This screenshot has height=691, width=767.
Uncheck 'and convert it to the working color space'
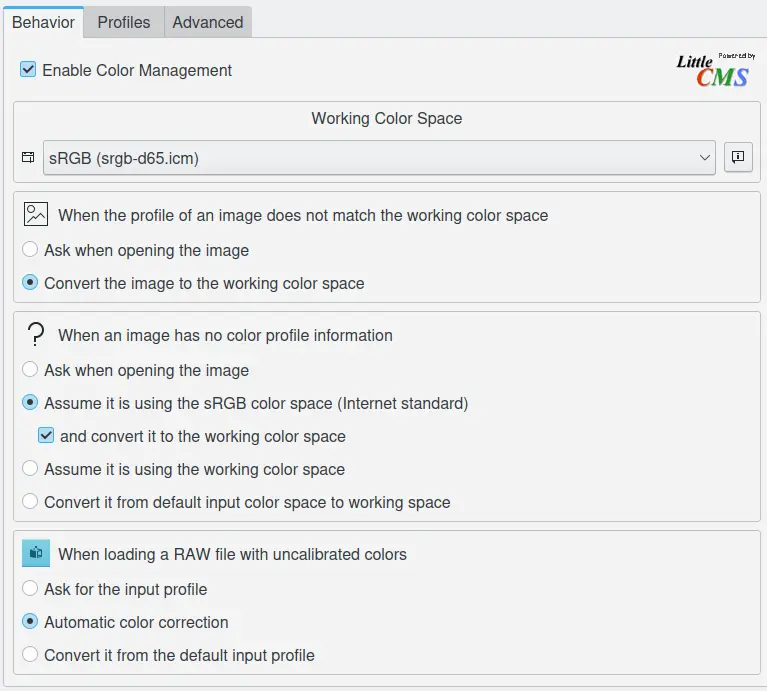pos(46,436)
